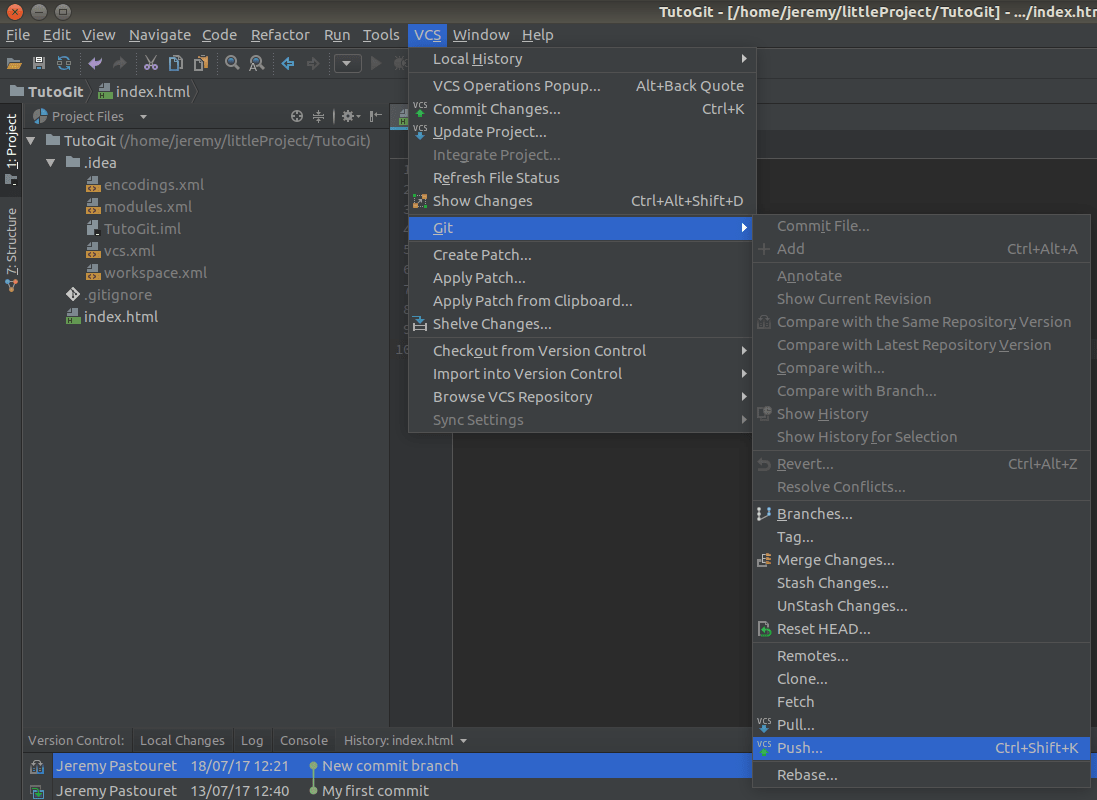Select the .gitignore file in tree
The height and width of the screenshot is (800, 1097).
(108, 295)
